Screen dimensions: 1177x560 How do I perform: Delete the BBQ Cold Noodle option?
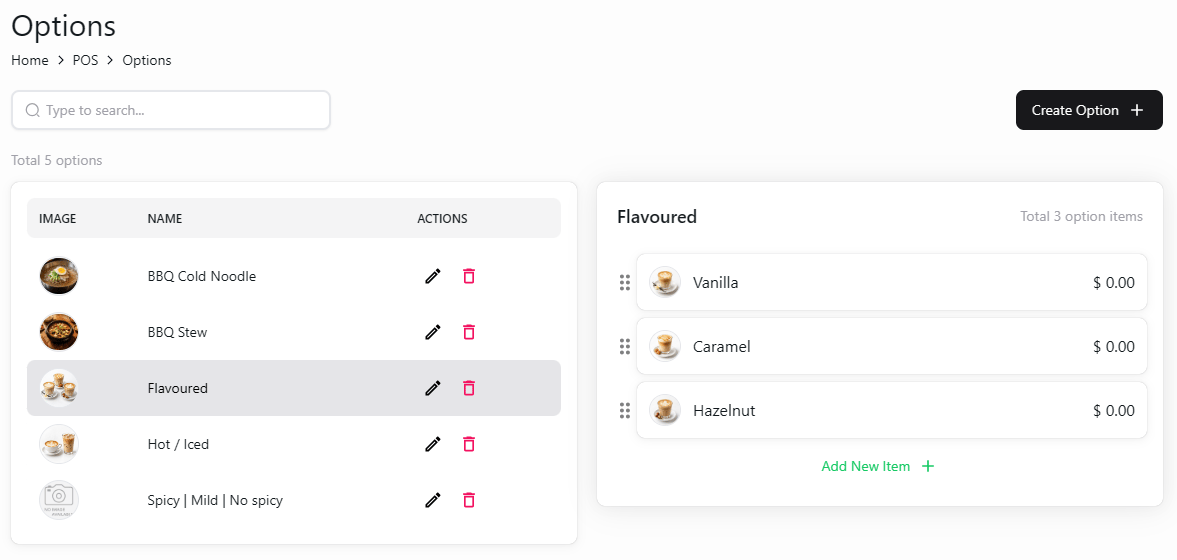click(469, 276)
